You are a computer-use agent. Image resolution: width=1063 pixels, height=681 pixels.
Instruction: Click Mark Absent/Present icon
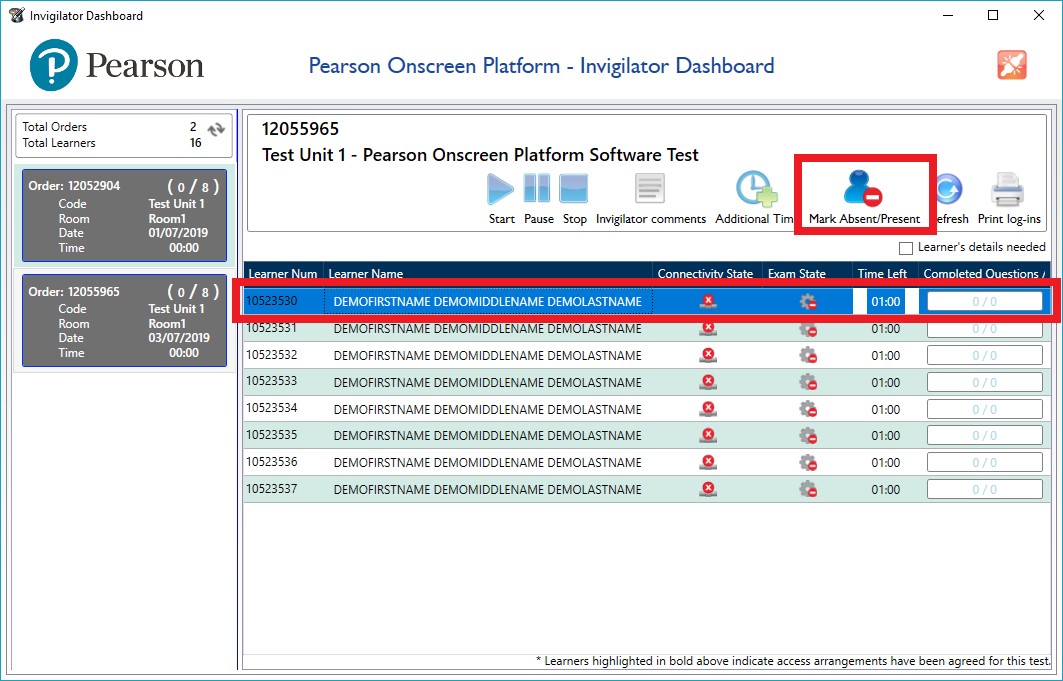863,190
